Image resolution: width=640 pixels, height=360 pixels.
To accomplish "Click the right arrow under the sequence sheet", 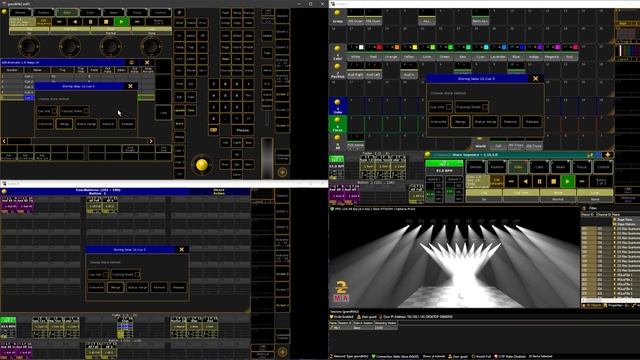I will (x=151, y=141).
